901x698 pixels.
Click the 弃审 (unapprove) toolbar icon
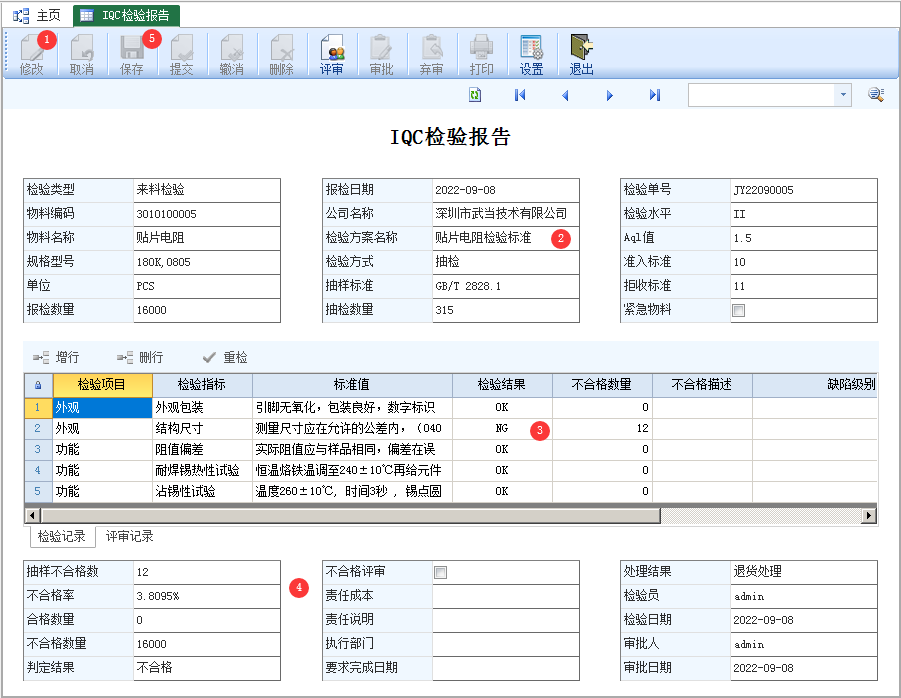point(432,54)
